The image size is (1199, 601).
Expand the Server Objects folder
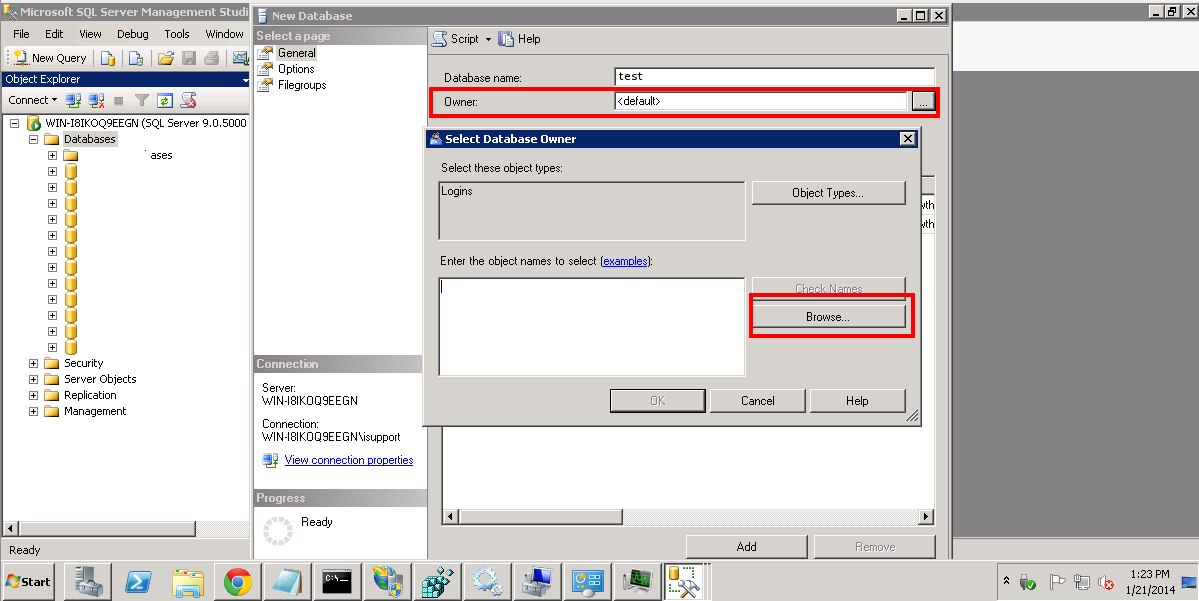pyautogui.click(x=34, y=379)
